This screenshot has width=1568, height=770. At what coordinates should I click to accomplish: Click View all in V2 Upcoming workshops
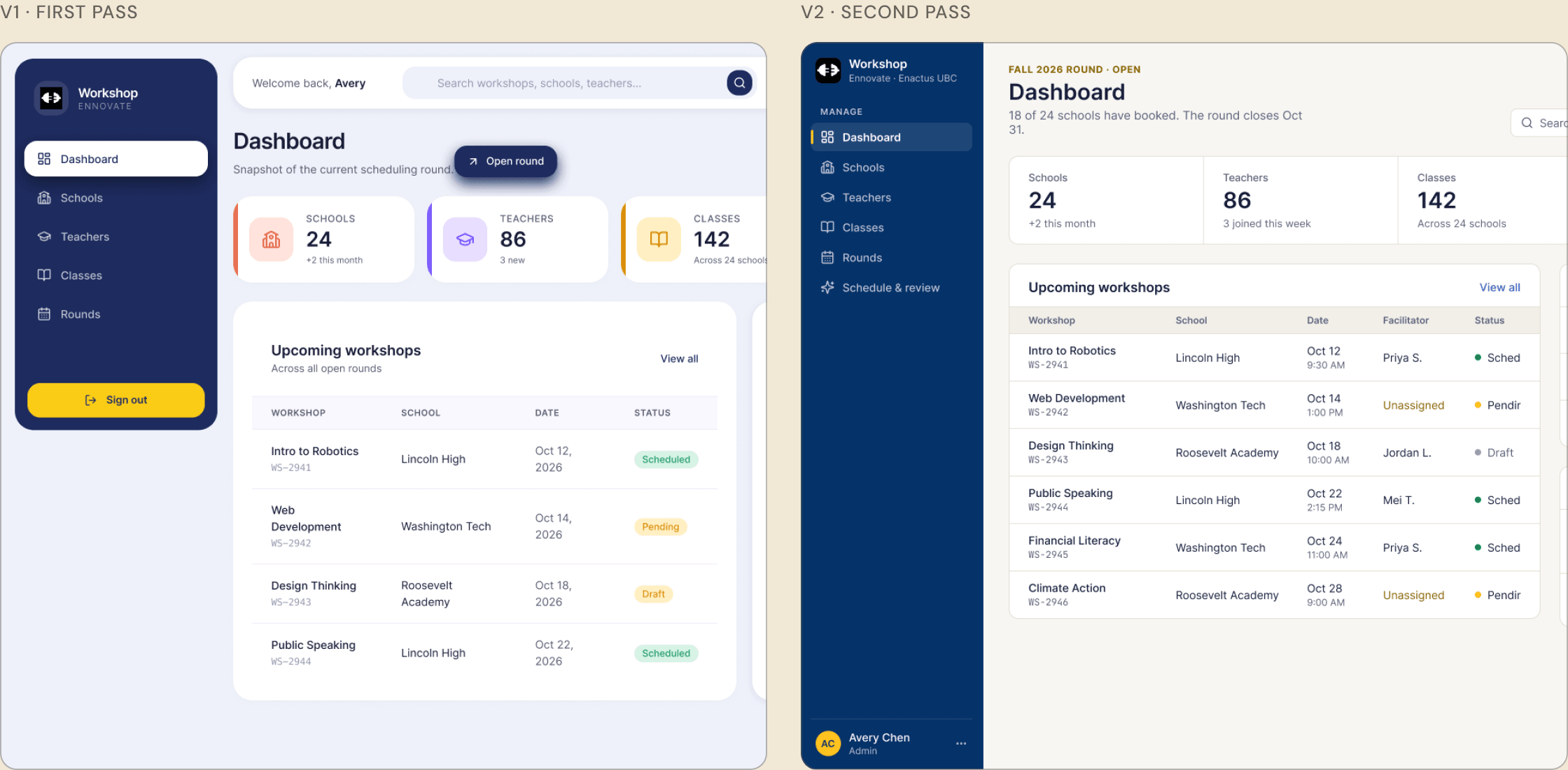tap(1499, 288)
